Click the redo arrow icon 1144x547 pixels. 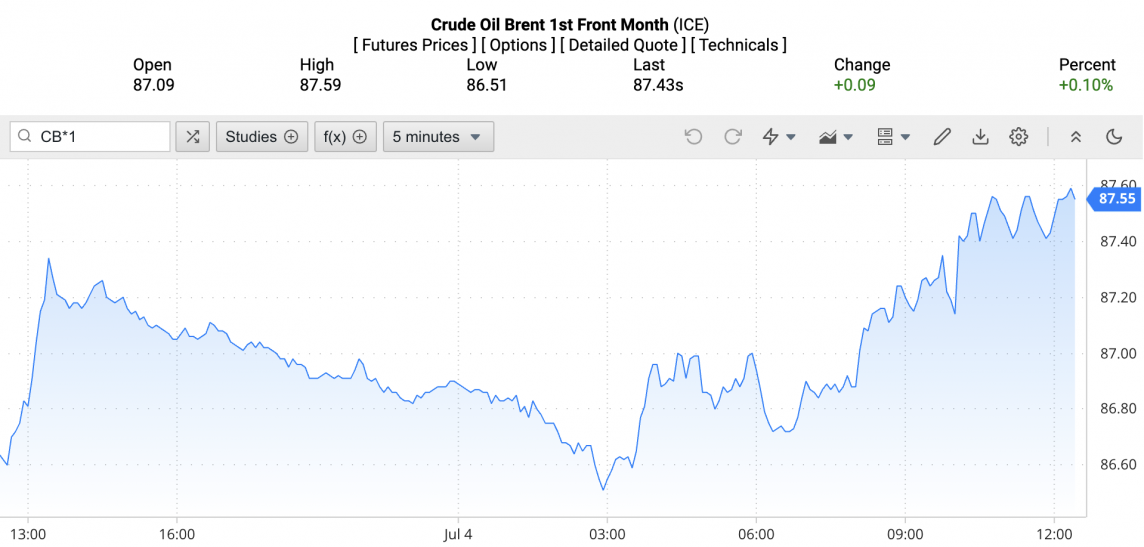733,137
